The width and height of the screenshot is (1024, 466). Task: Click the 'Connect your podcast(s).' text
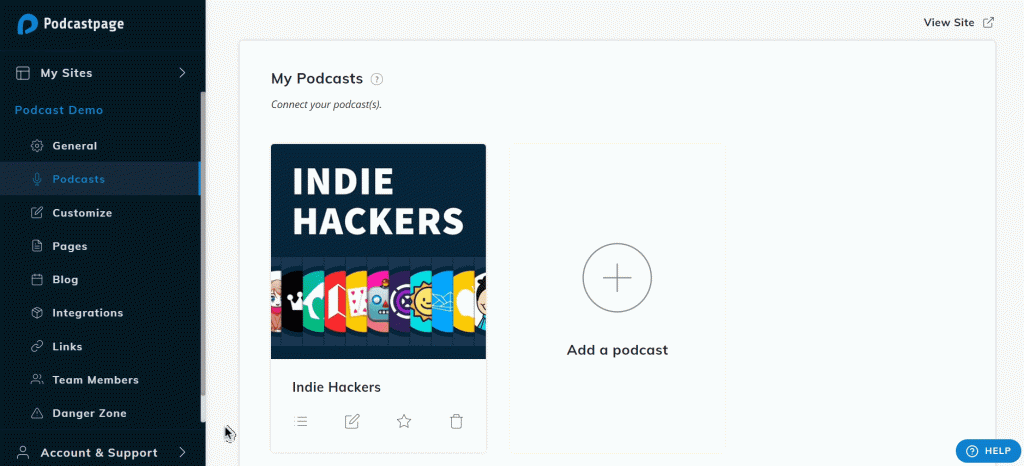pyautogui.click(x=326, y=104)
